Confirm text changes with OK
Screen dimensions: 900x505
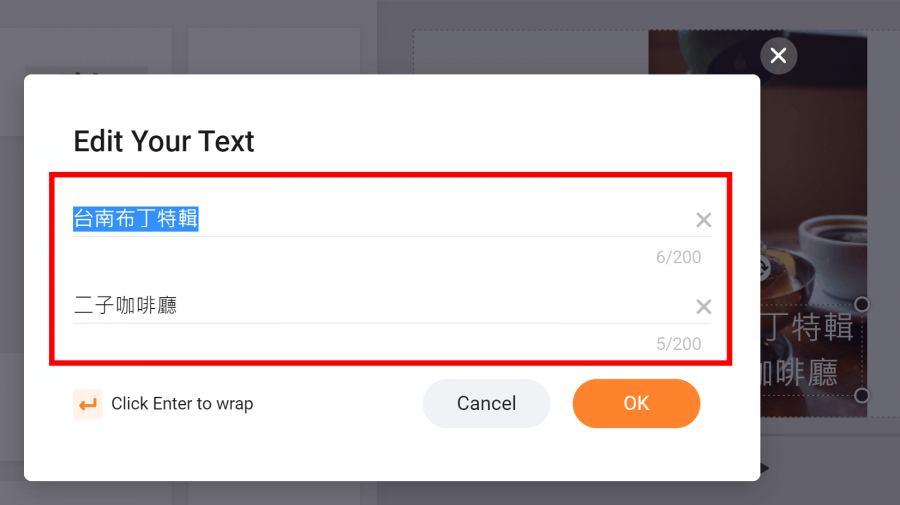click(x=636, y=403)
